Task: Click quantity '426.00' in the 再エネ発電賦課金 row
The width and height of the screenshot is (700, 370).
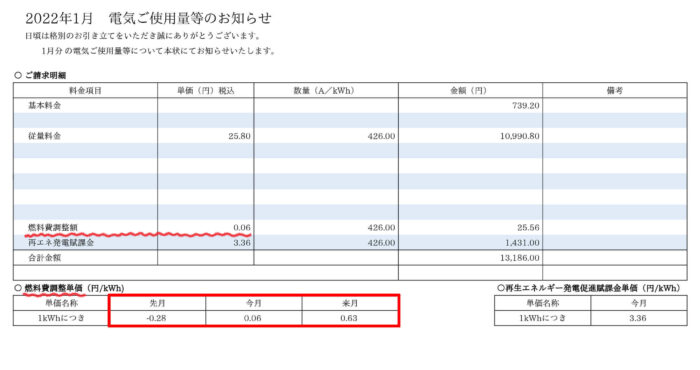Action: click(381, 243)
